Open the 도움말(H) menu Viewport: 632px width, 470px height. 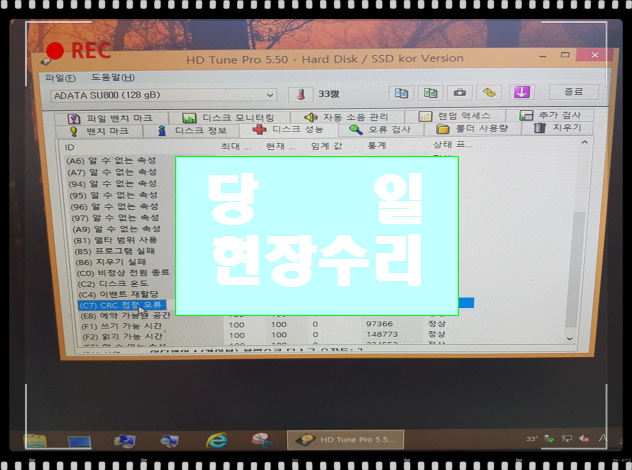click(112, 77)
